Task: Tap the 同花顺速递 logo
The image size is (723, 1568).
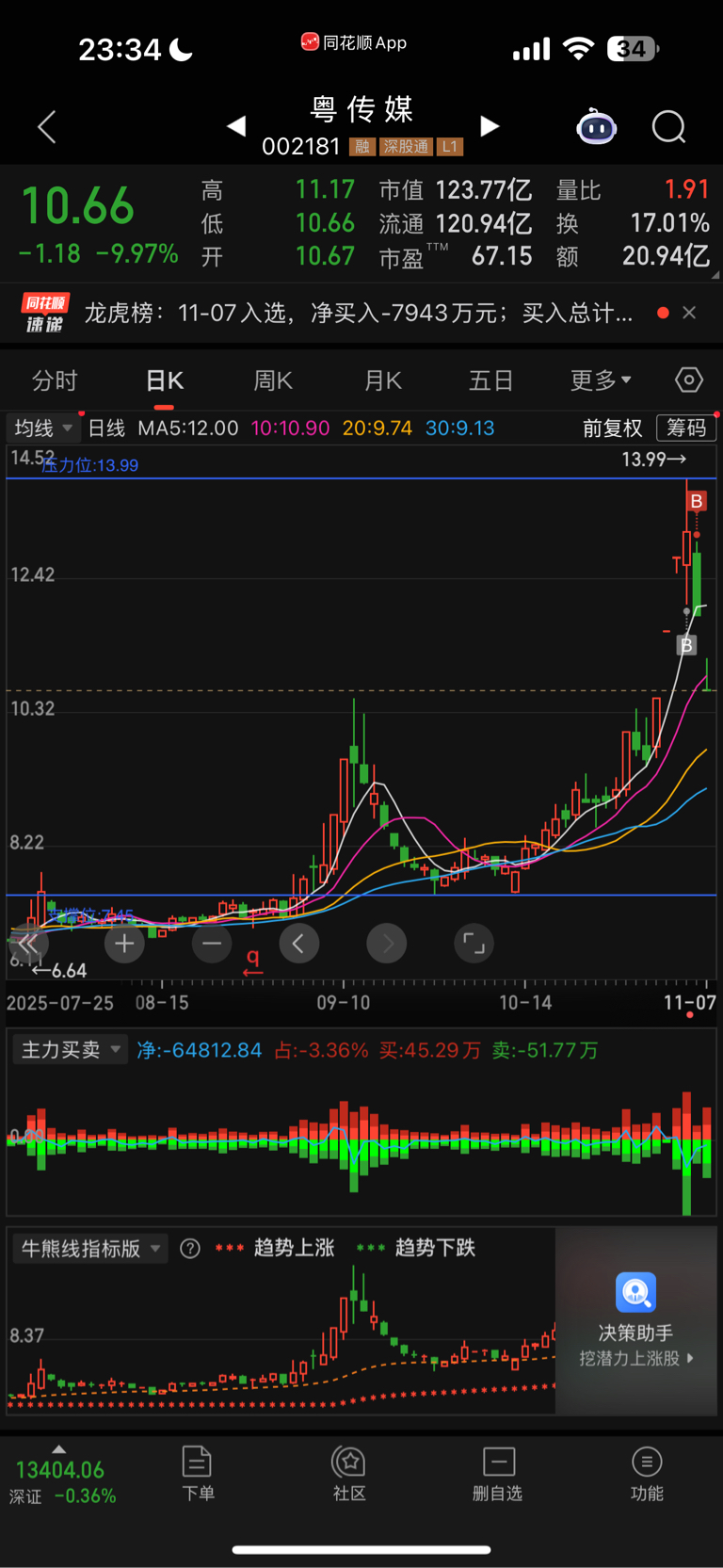Action: (45, 313)
